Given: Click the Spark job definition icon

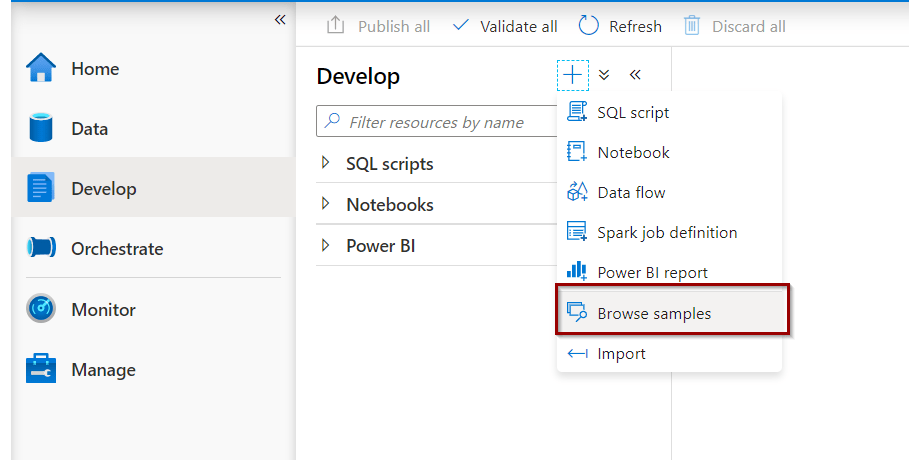Looking at the screenshot, I should point(577,231).
